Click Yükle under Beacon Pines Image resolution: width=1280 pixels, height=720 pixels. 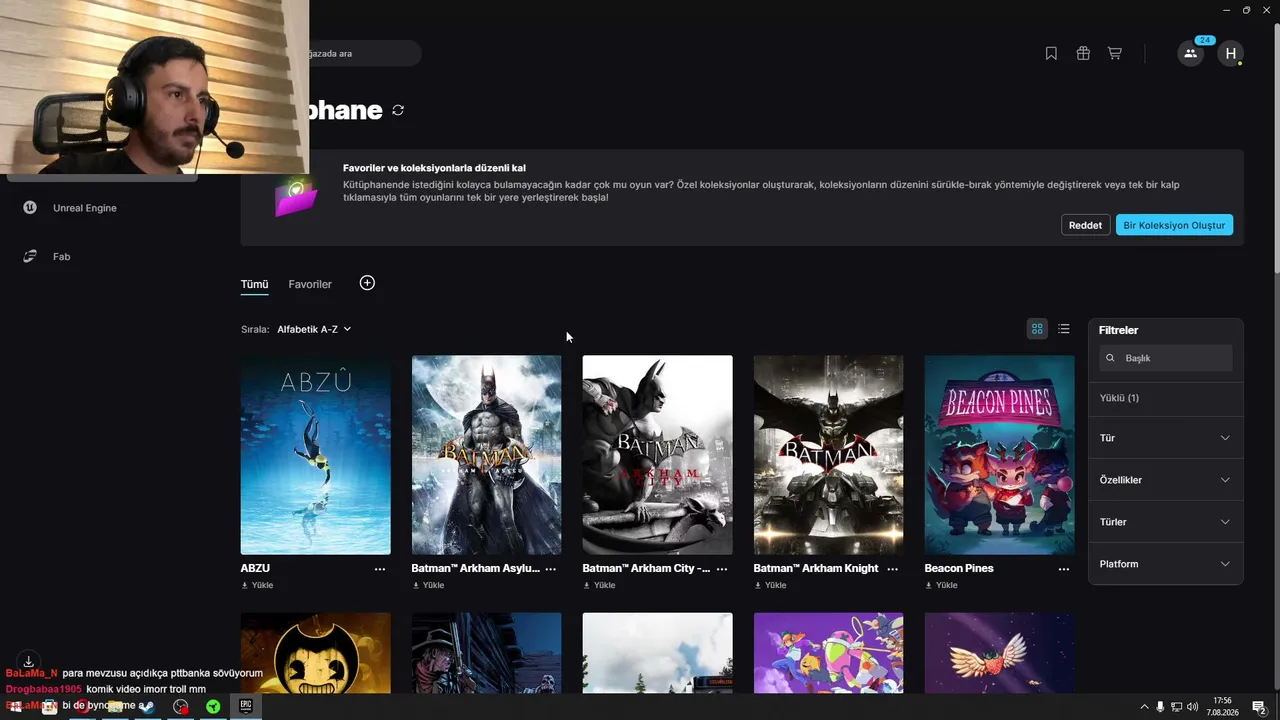pyautogui.click(x=942, y=585)
